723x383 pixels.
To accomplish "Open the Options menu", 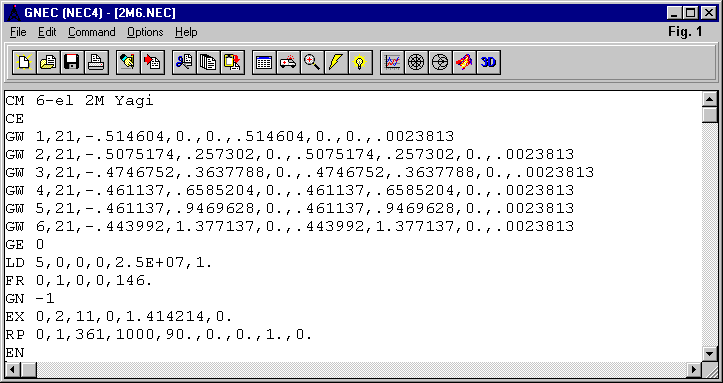I will tap(145, 32).
